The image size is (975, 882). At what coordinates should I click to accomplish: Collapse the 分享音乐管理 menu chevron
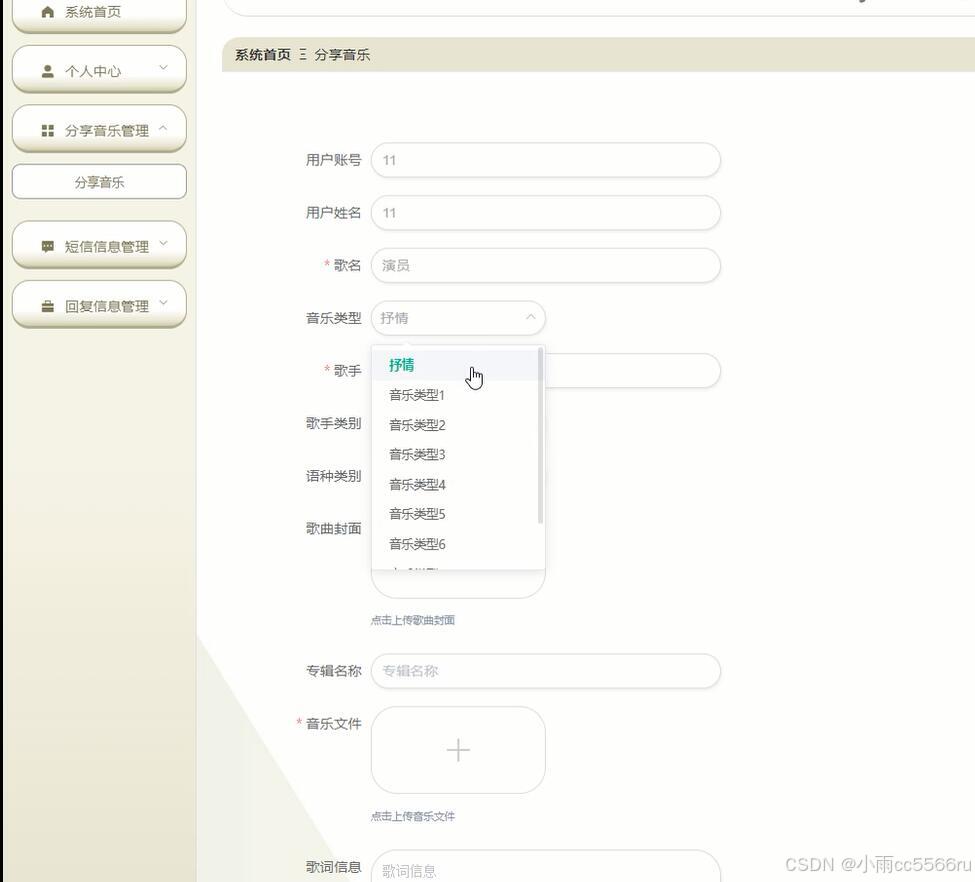coord(164,128)
